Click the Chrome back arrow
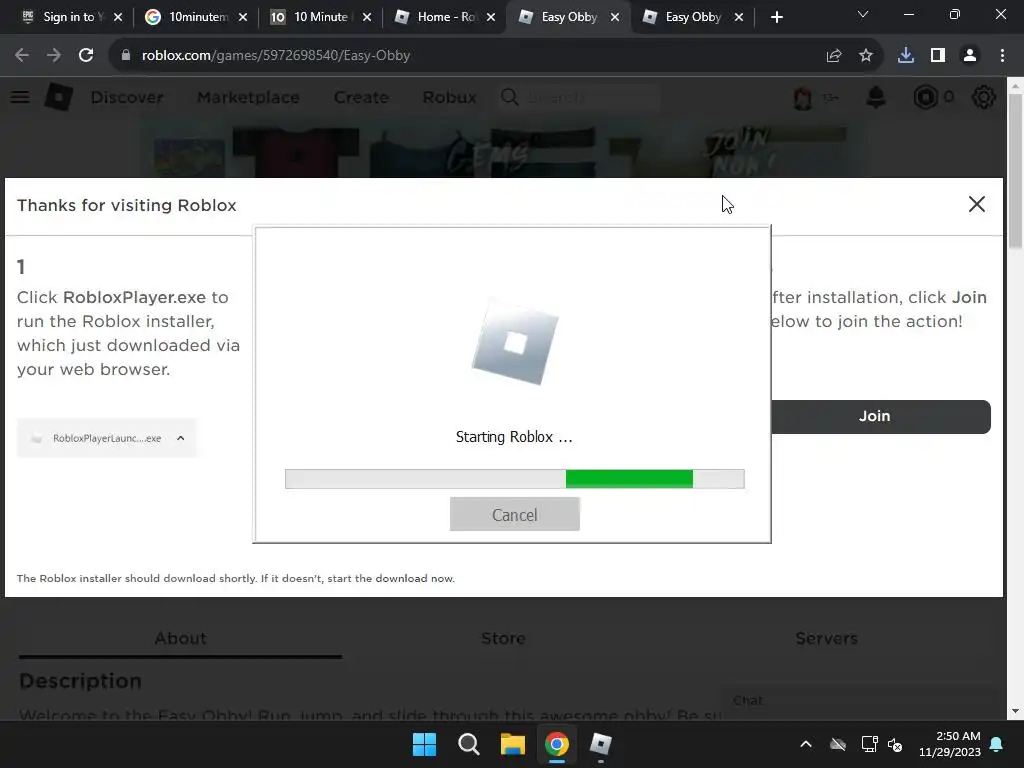The height and width of the screenshot is (768, 1024). pyautogui.click(x=22, y=56)
